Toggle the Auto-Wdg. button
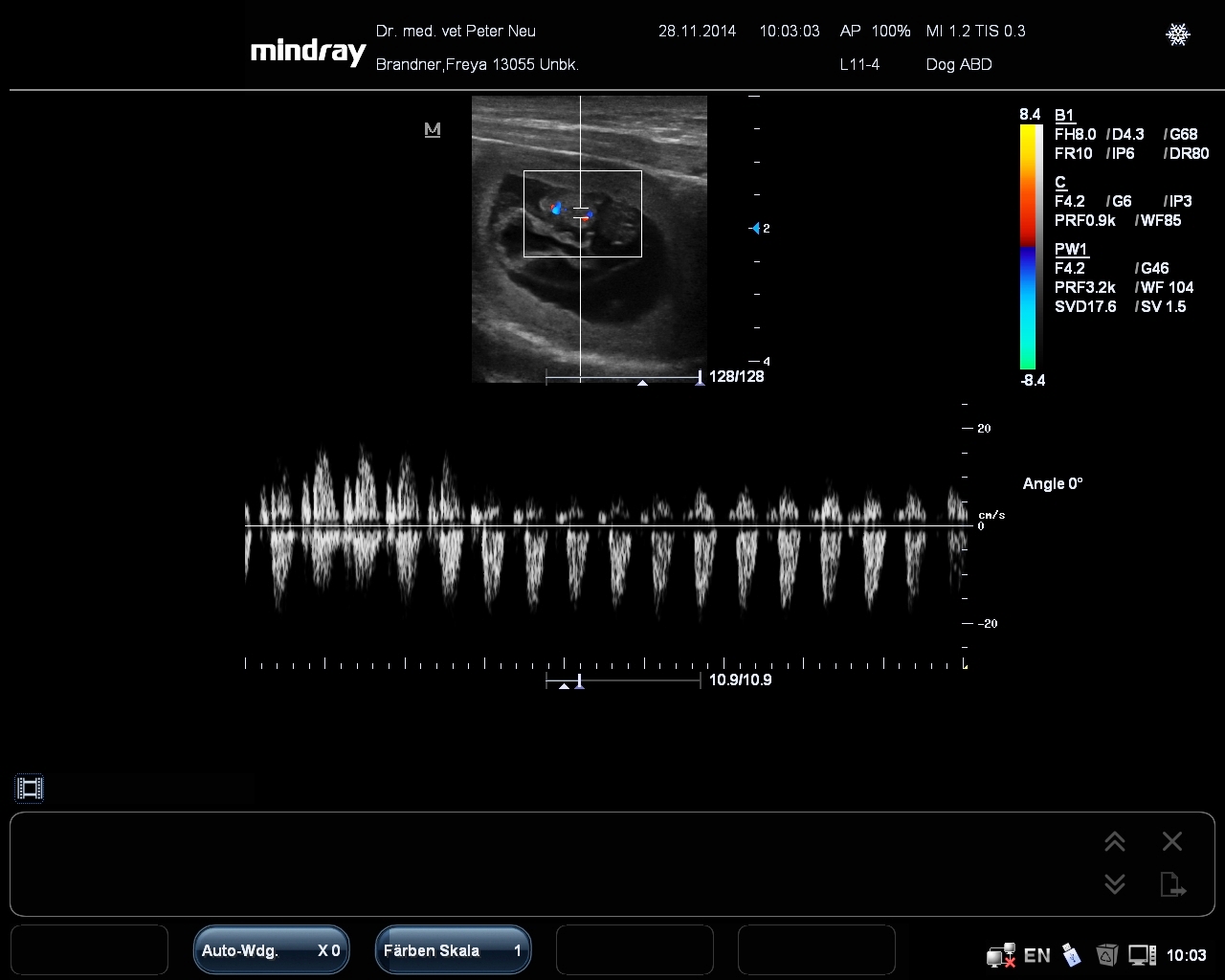1225x980 pixels. (271, 950)
